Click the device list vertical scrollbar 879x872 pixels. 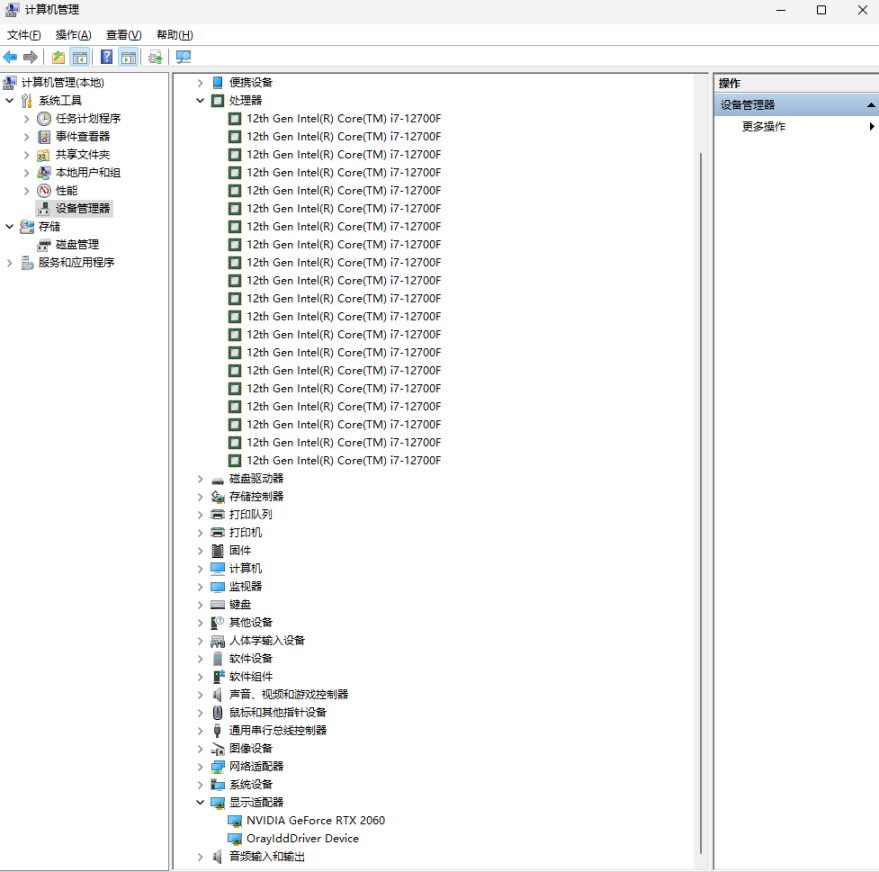pos(701,503)
